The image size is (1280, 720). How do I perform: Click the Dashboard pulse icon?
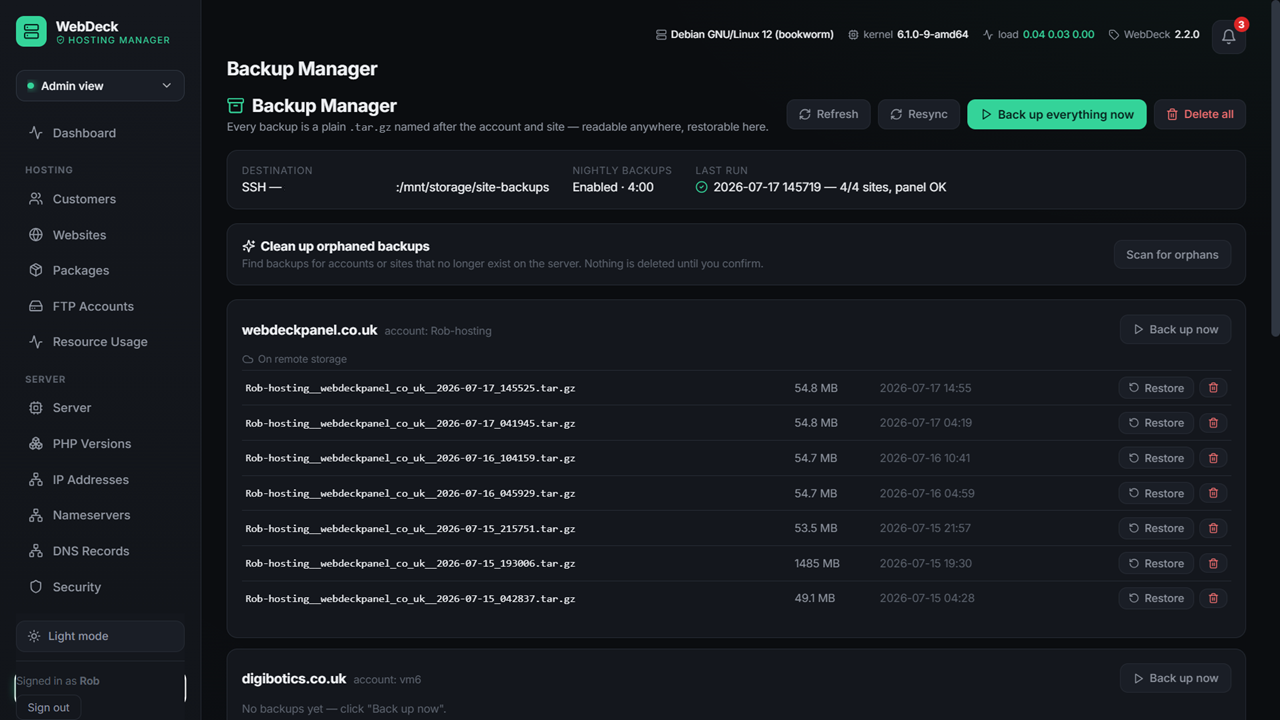point(36,133)
